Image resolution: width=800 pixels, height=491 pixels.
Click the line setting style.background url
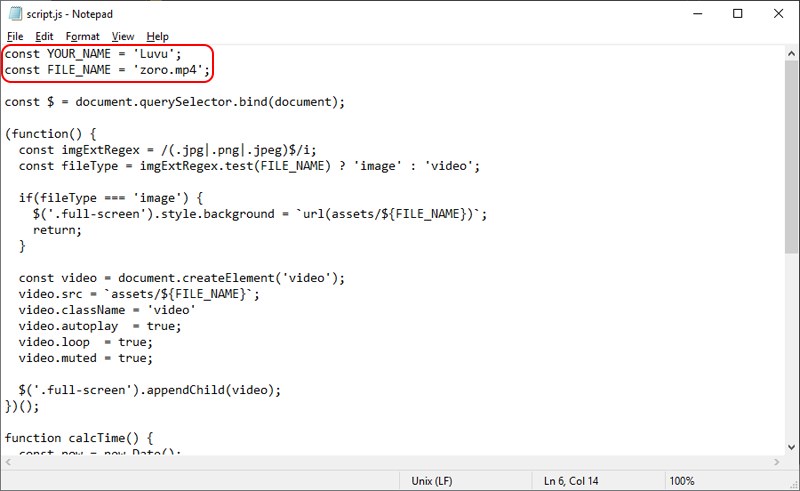[260, 214]
